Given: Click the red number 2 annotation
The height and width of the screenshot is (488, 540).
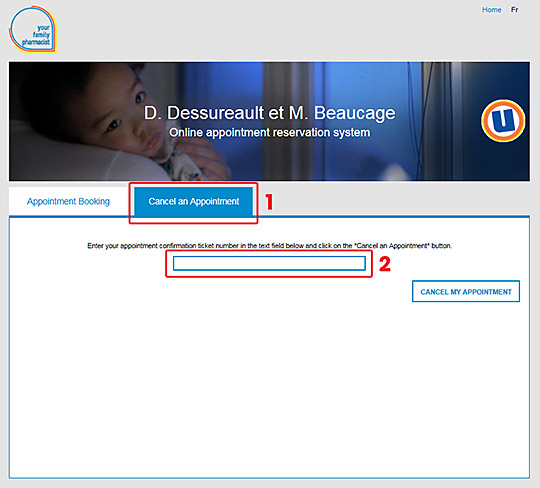Looking at the screenshot, I should [385, 264].
